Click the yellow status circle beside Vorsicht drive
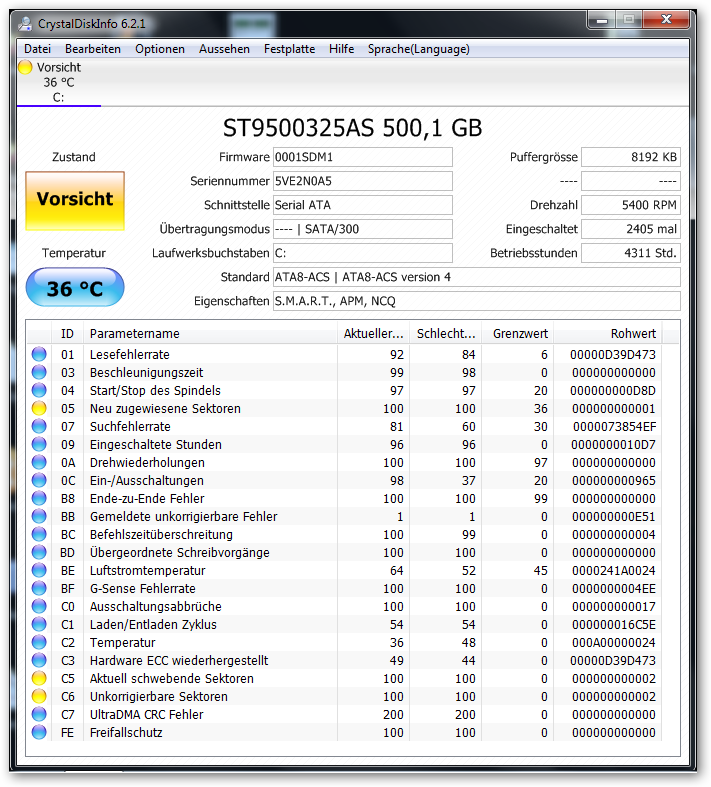Screen dimensions: 711x787 [x=25, y=67]
